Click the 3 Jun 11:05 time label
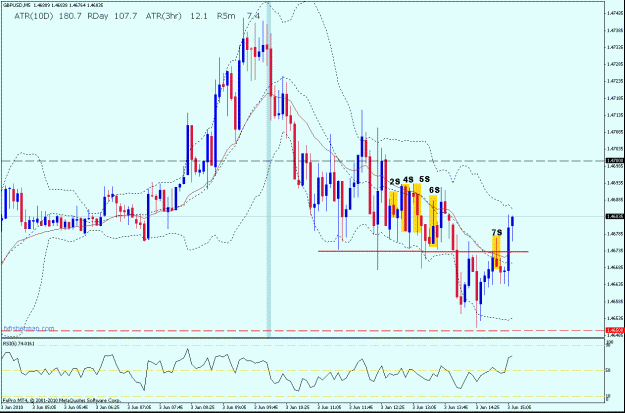The width and height of the screenshot is (625, 413). 330,409
